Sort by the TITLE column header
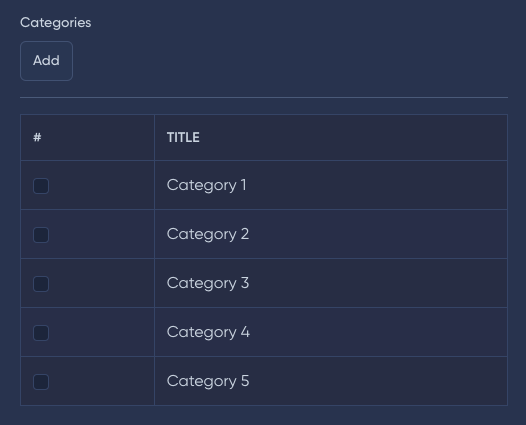 (x=183, y=138)
